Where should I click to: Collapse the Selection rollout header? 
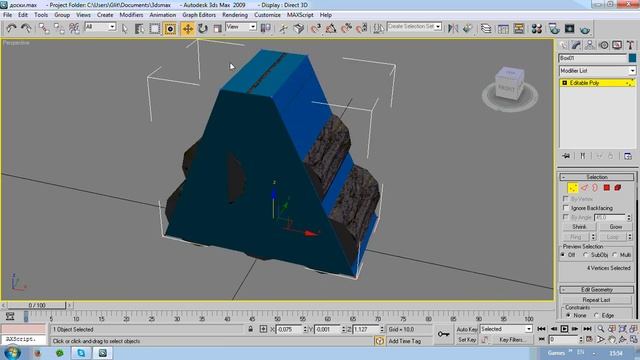[597, 177]
